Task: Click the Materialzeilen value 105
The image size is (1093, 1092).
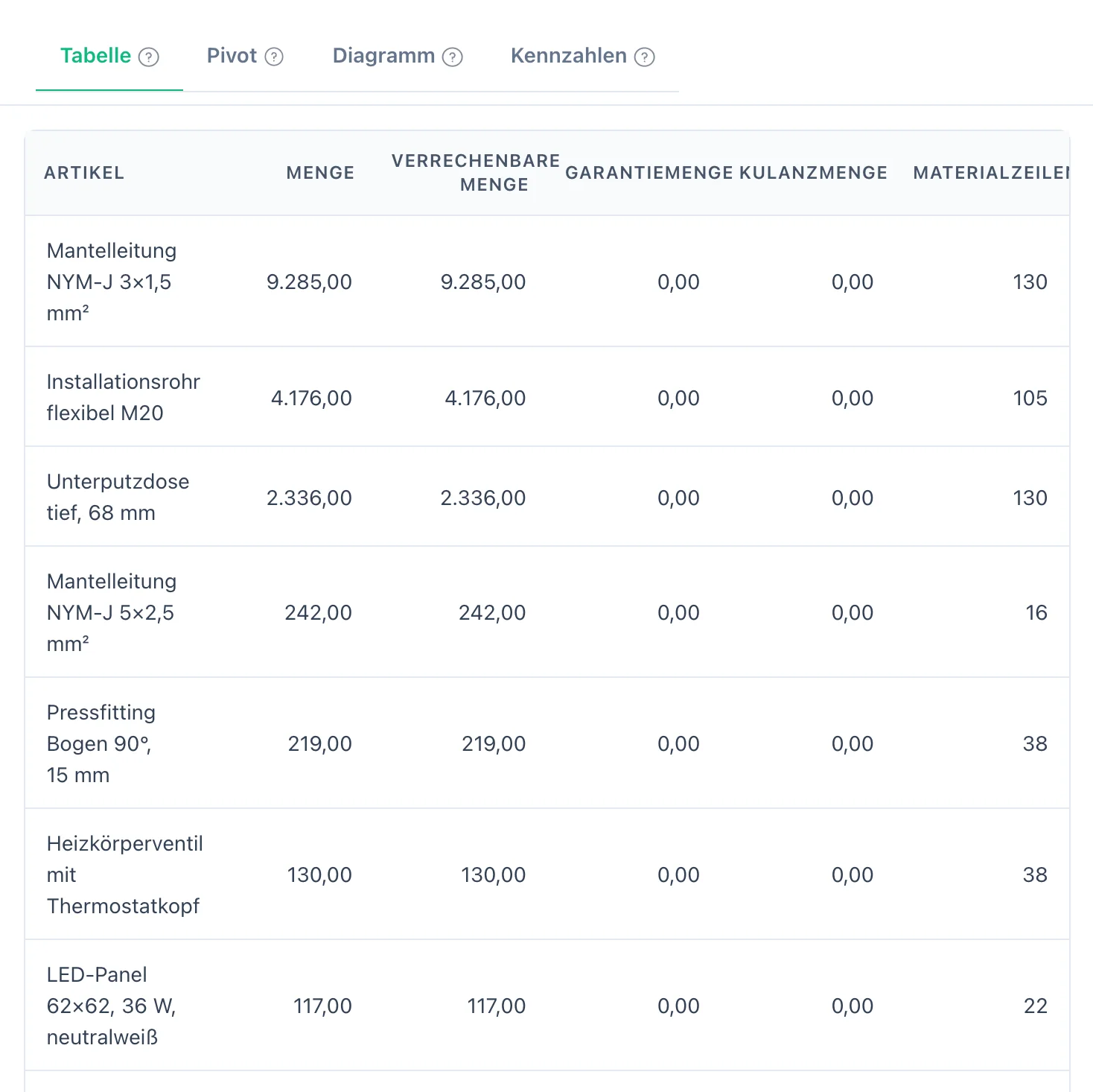Action: [x=1030, y=398]
